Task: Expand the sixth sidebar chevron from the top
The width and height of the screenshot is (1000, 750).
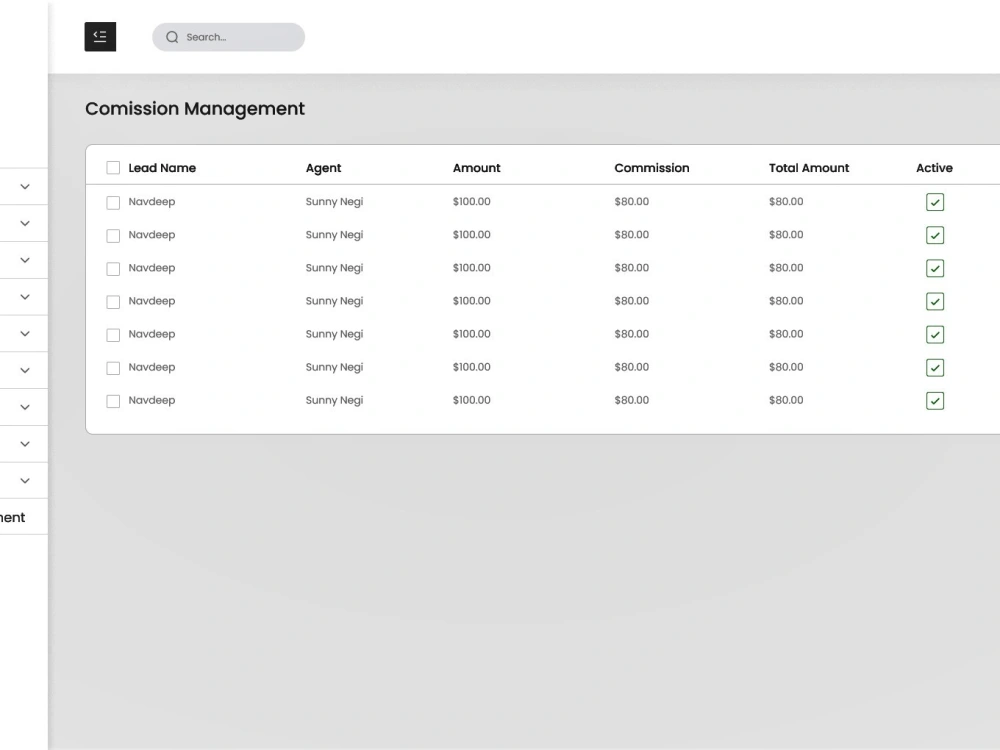Action: (25, 371)
